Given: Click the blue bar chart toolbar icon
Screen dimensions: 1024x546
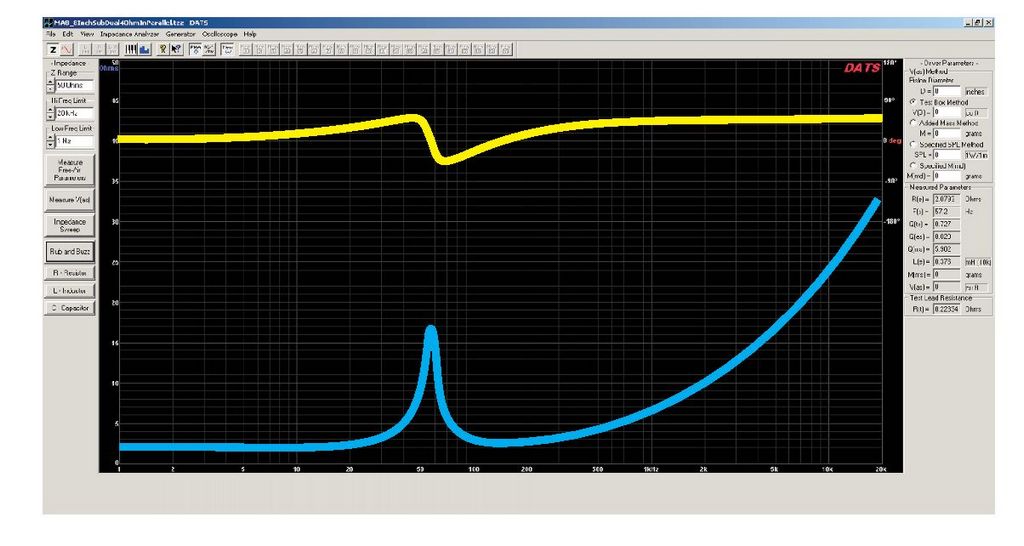Looking at the screenshot, I should (144, 50).
